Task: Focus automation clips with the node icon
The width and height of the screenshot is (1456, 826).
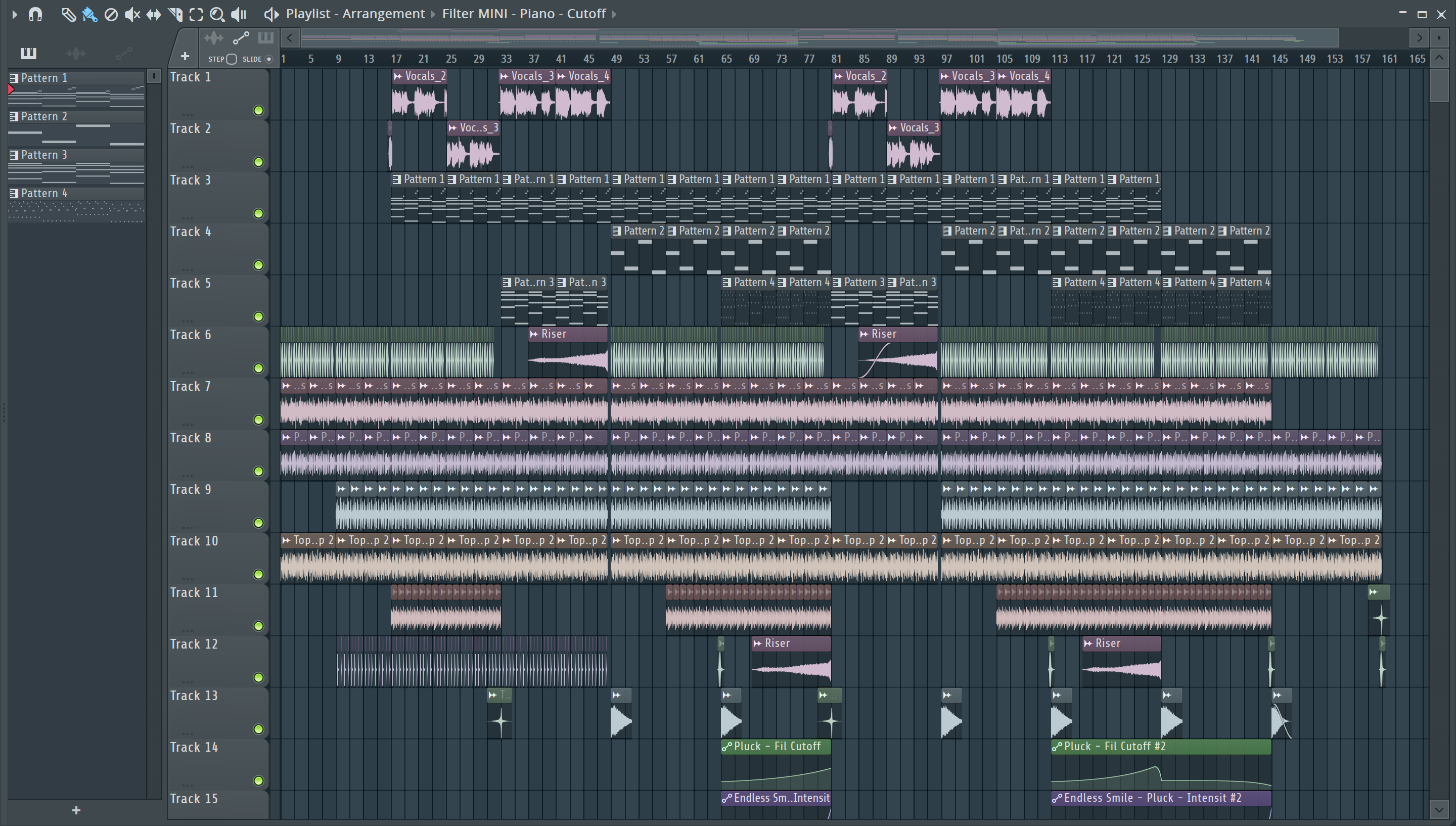Action: (x=241, y=38)
